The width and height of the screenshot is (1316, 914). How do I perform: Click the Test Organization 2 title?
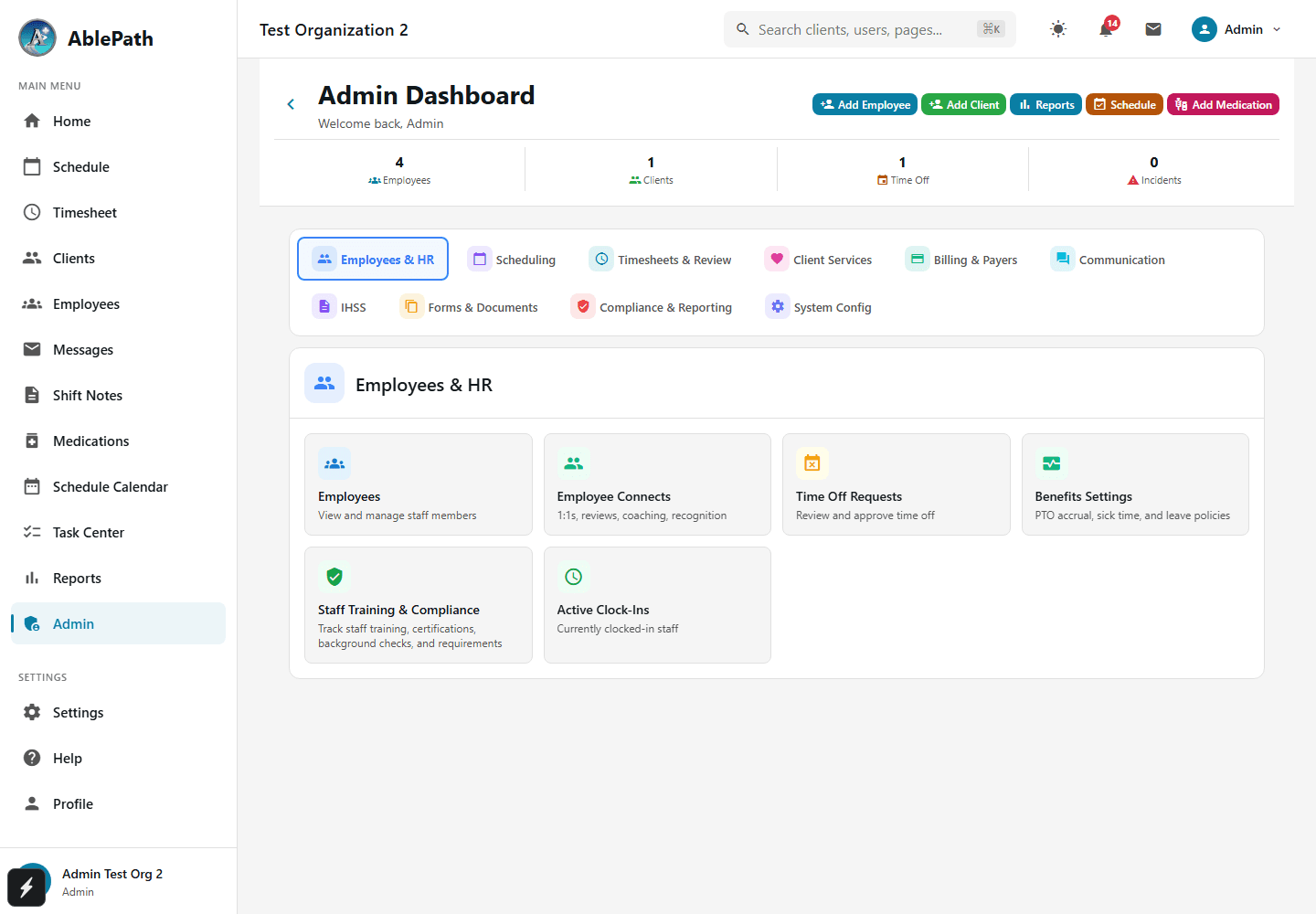(x=334, y=30)
